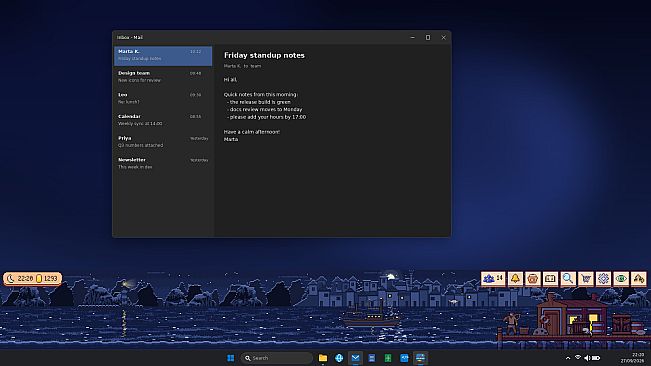Click the 'please add your hours by 17:00' line
Image resolution: width=651 pixels, height=366 pixels.
coord(267,117)
